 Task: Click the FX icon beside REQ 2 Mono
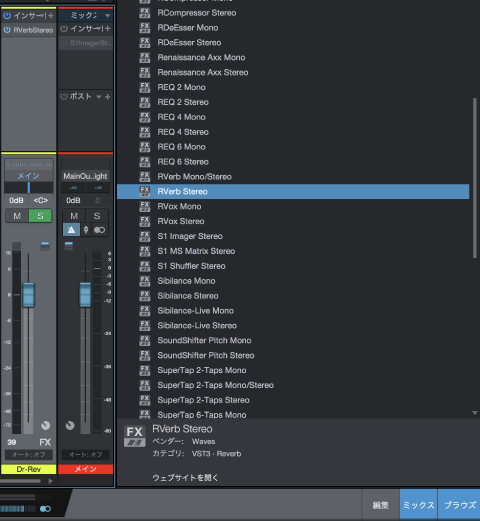point(145,87)
